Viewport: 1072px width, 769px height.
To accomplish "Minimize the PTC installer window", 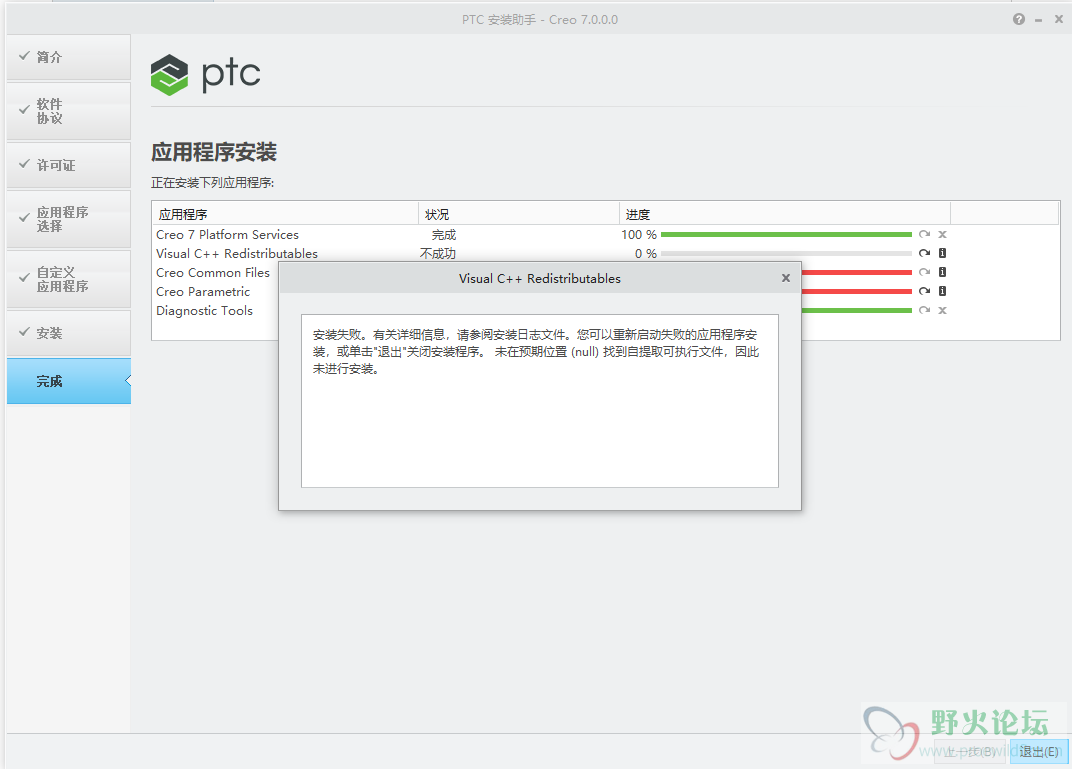I will click(x=1038, y=20).
